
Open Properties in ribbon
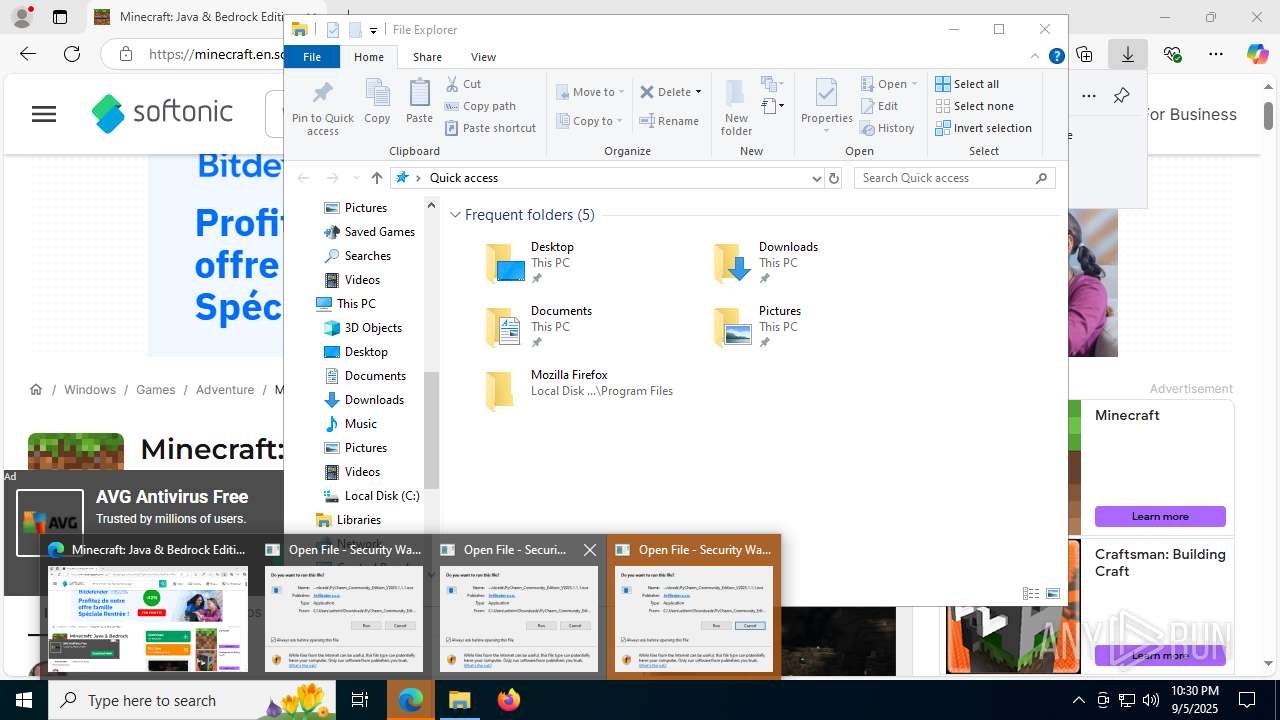826,107
